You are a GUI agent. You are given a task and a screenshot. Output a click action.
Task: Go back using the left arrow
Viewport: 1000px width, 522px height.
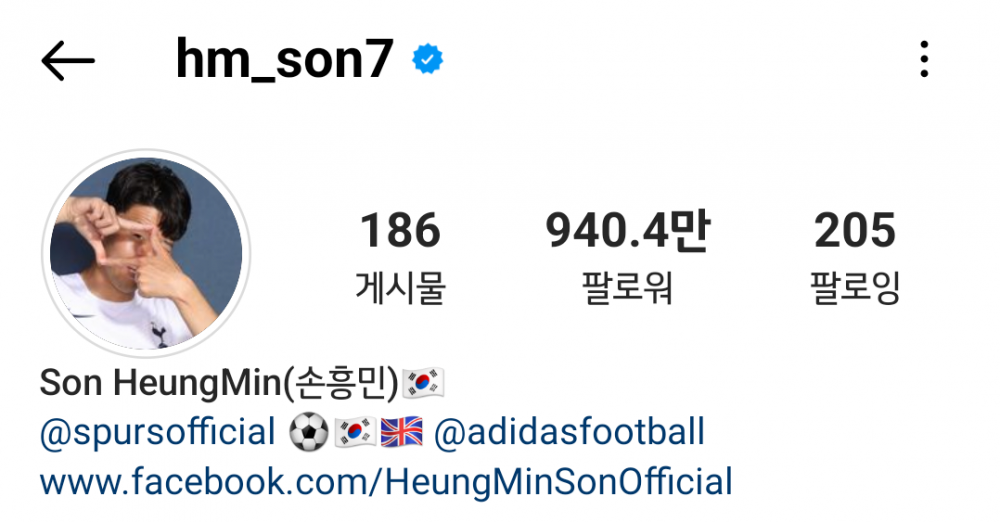(68, 61)
